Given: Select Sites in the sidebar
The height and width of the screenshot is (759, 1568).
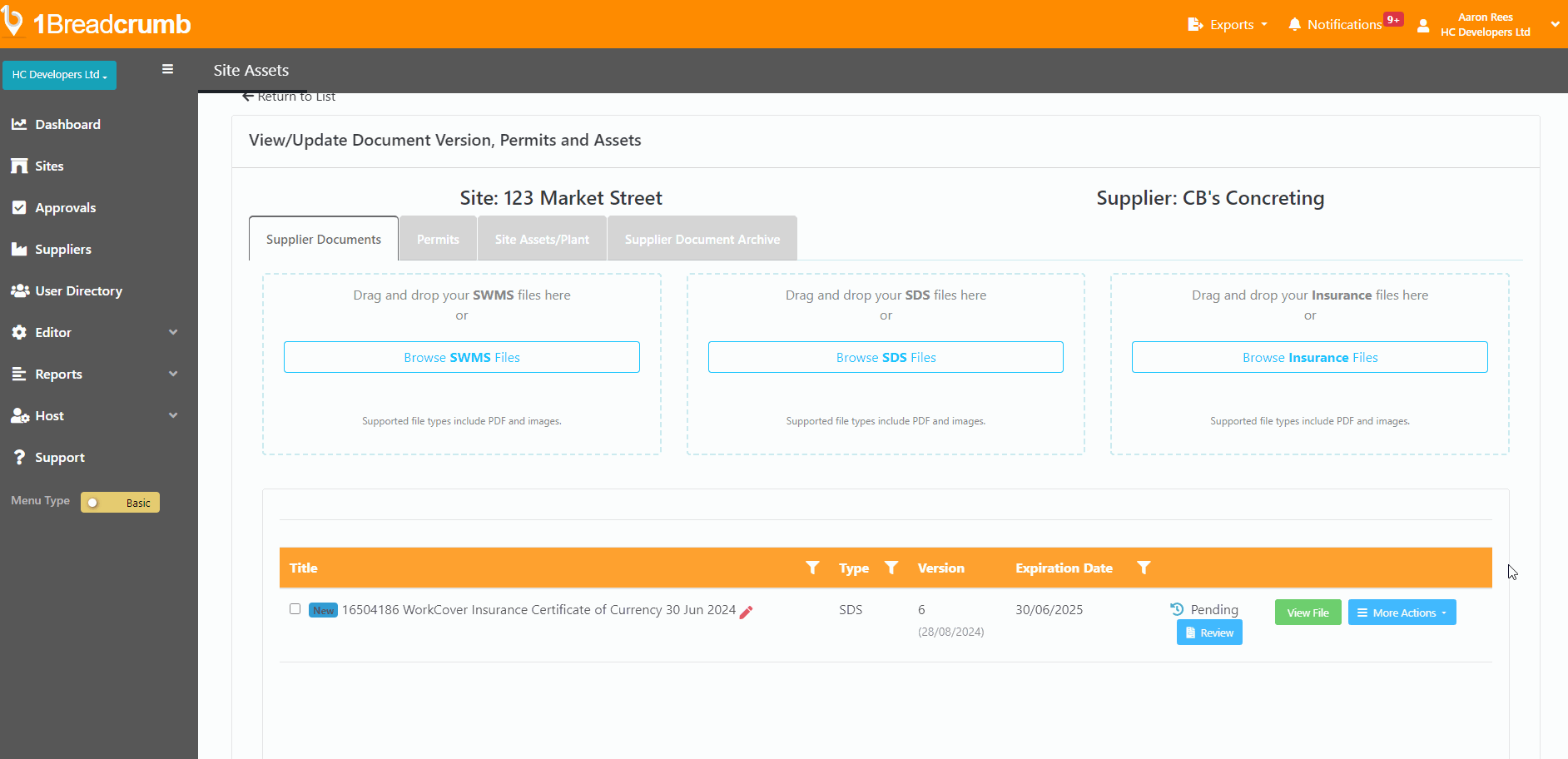Looking at the screenshot, I should pyautogui.click(x=47, y=166).
